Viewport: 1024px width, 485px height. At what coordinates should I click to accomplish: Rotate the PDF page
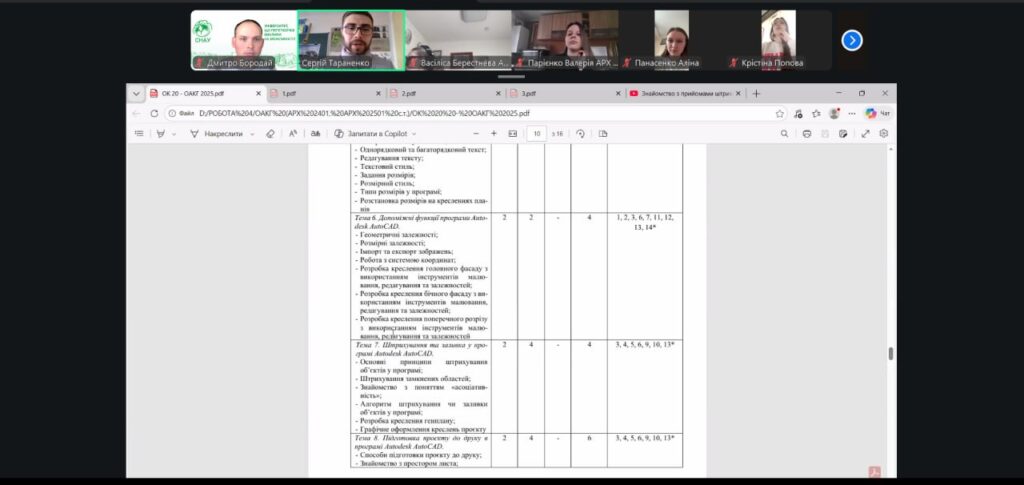pyautogui.click(x=581, y=133)
